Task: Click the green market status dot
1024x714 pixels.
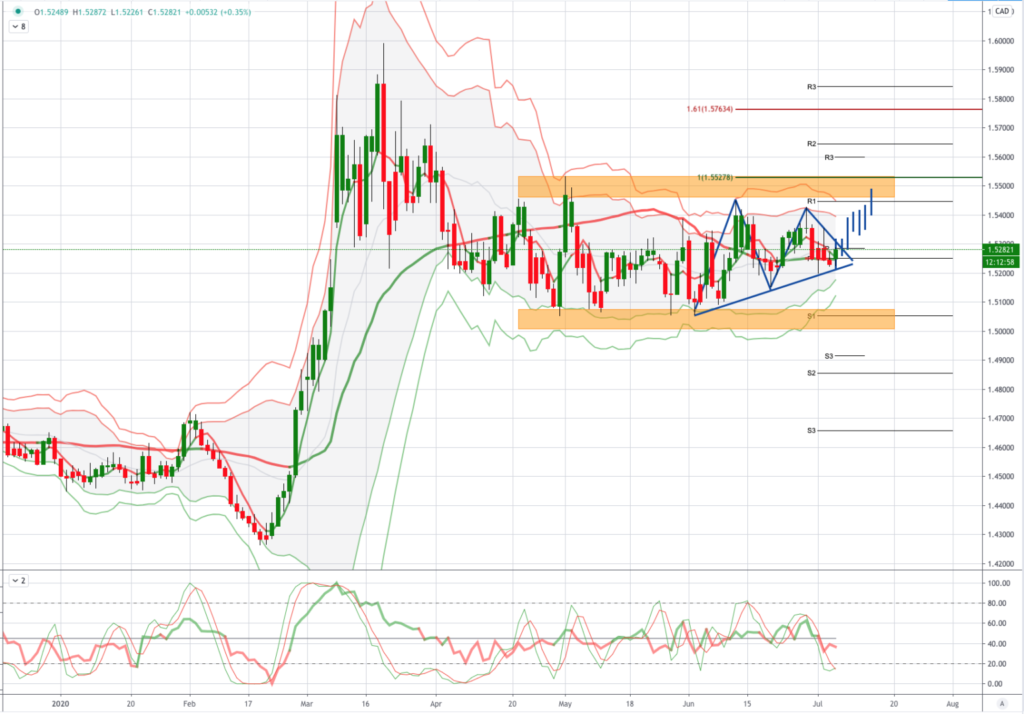Action: pyautogui.click(x=19, y=11)
